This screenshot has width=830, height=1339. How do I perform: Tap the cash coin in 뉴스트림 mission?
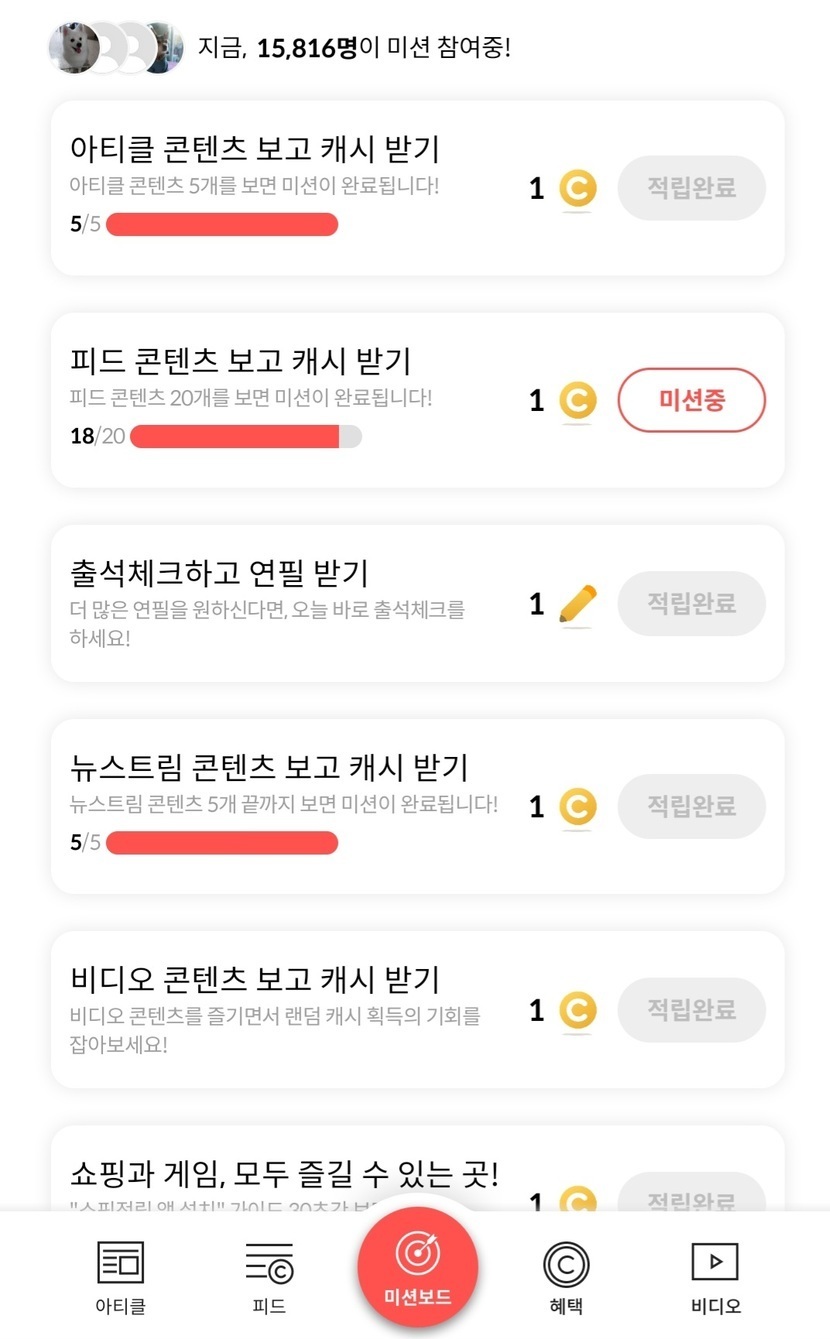pyautogui.click(x=577, y=806)
